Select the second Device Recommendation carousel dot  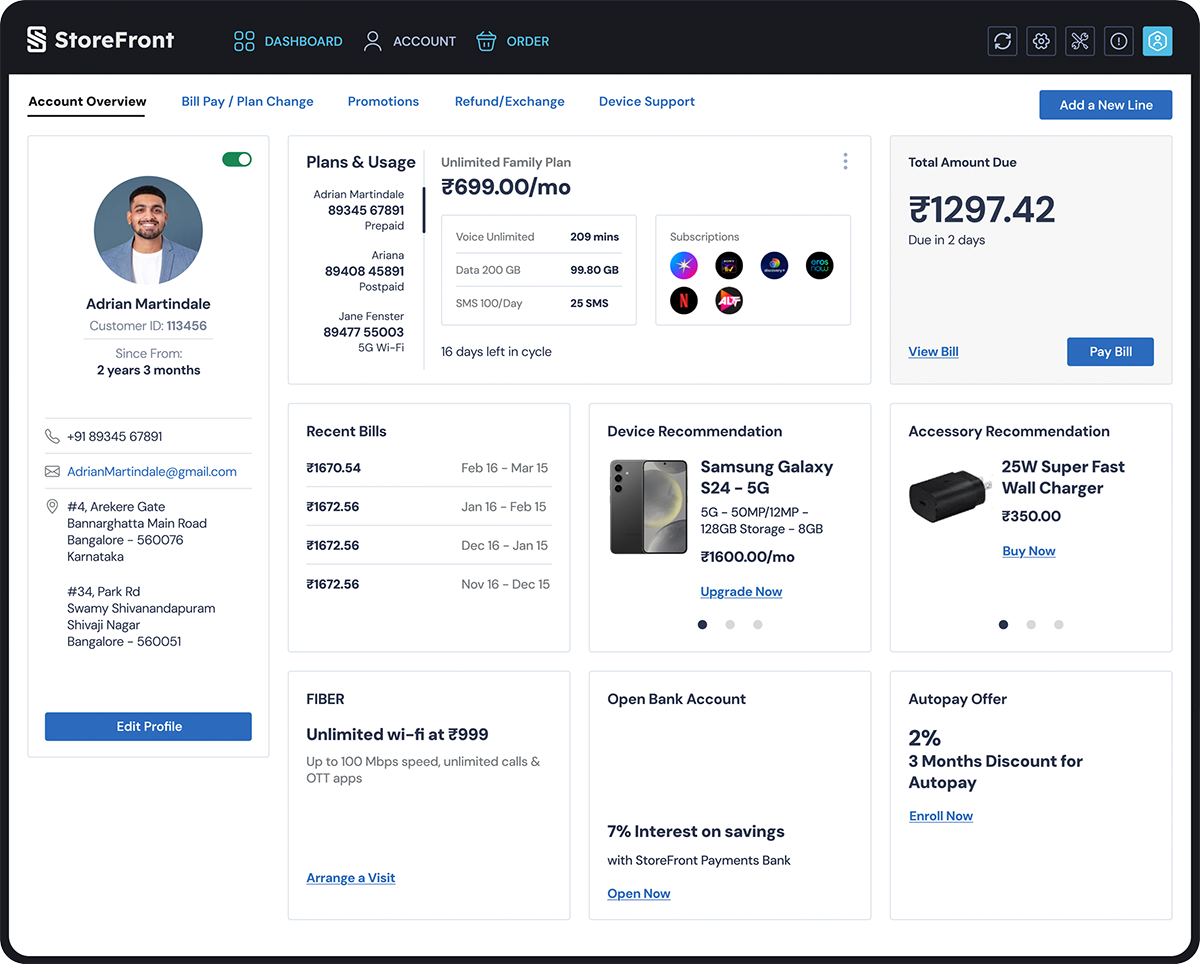click(x=730, y=624)
